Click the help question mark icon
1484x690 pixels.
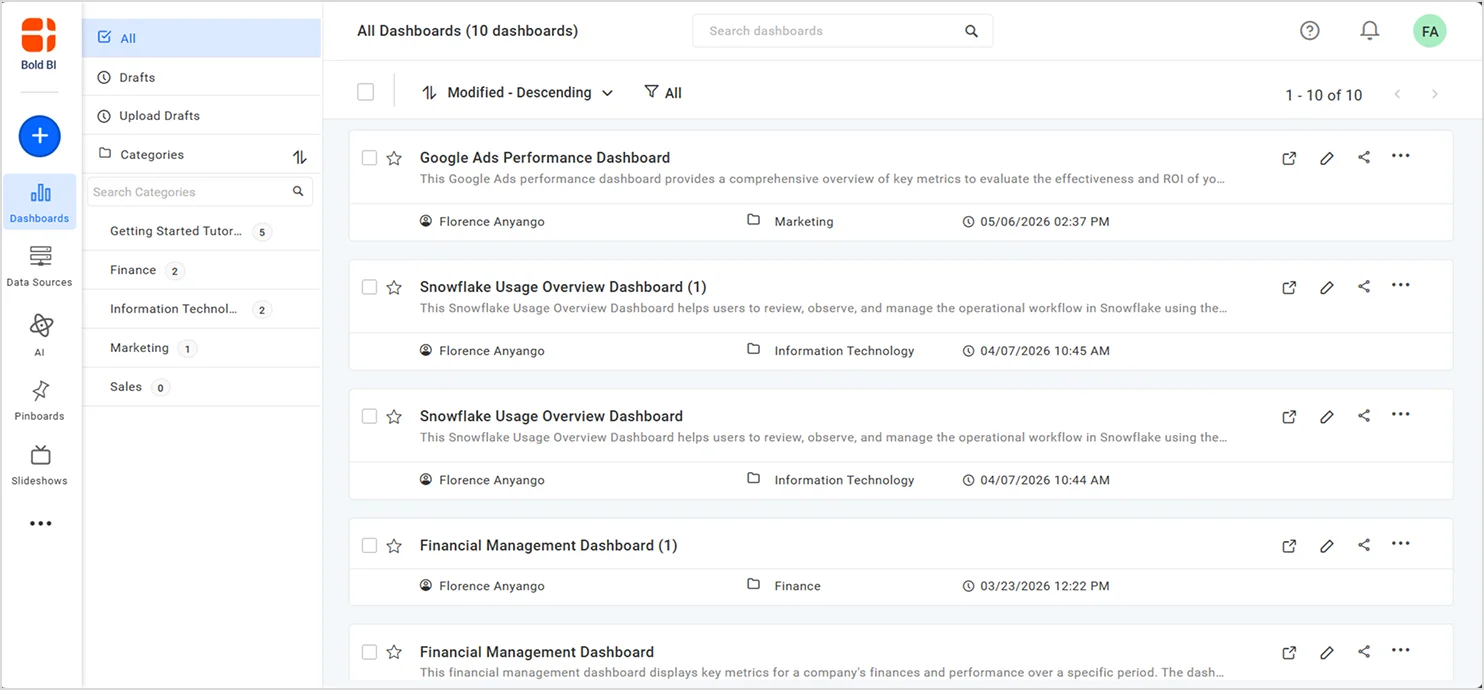tap(1309, 31)
